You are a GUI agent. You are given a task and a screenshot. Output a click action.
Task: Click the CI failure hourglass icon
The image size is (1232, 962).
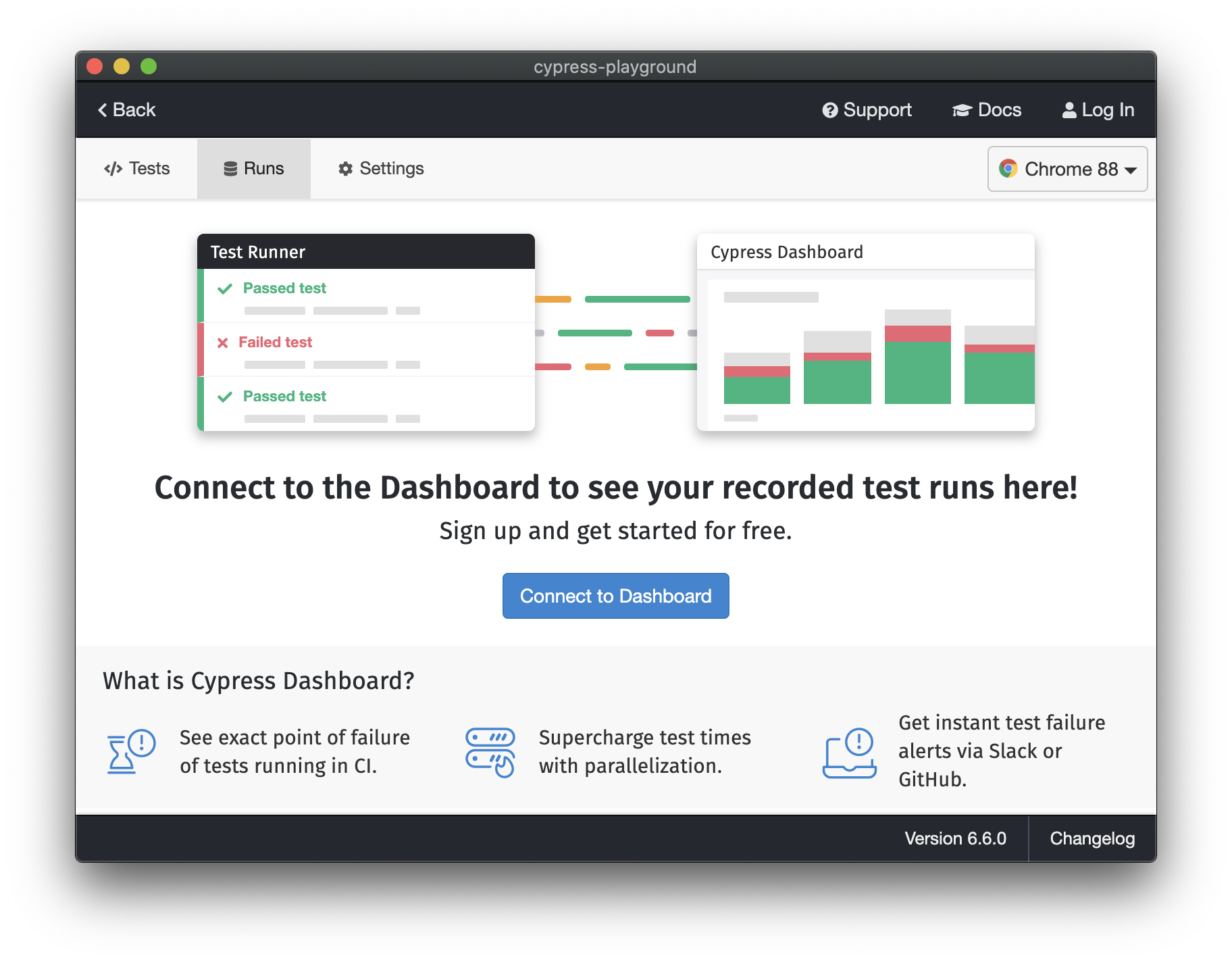click(x=130, y=751)
